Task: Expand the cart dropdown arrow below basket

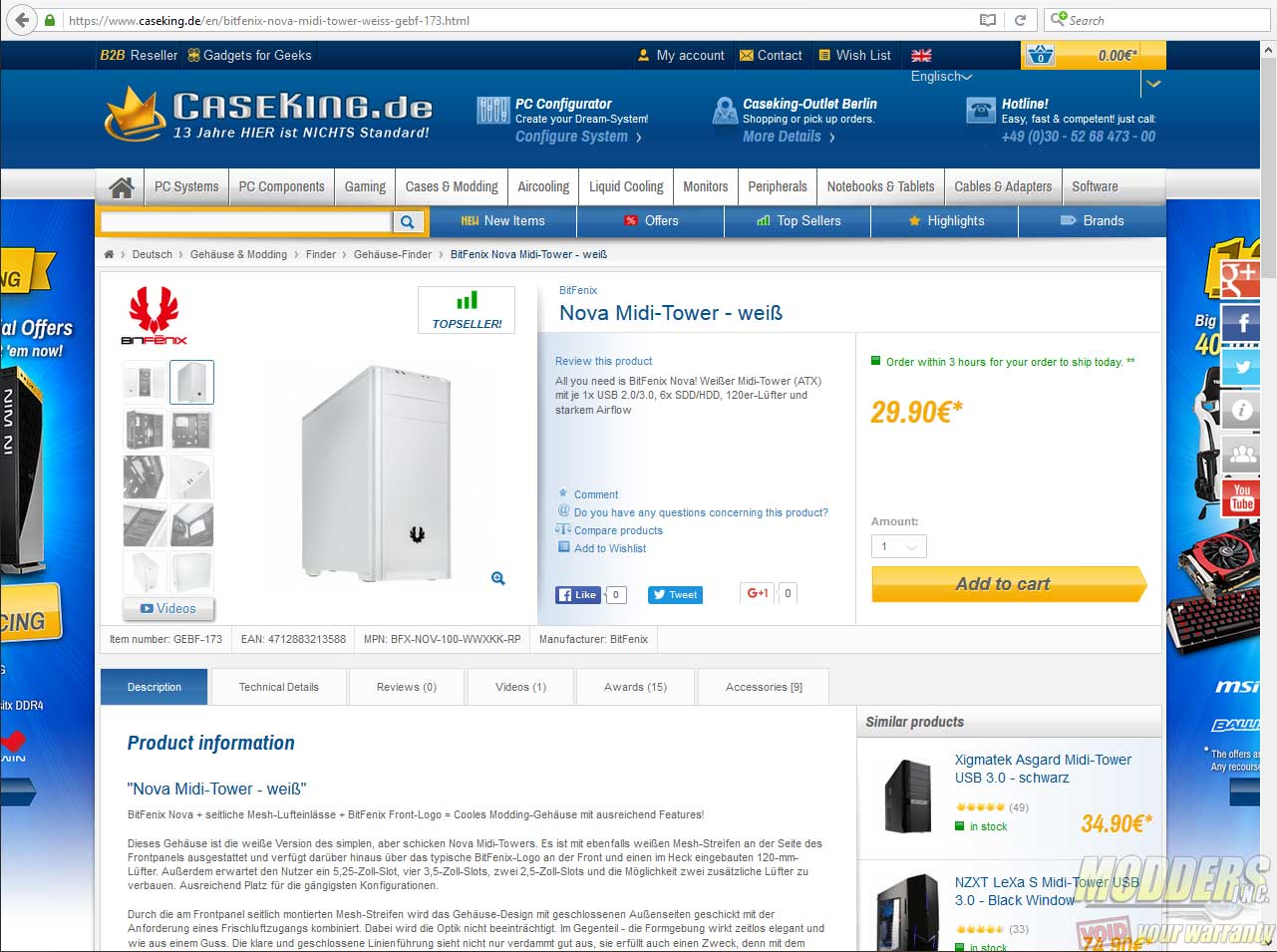Action: [x=1154, y=84]
